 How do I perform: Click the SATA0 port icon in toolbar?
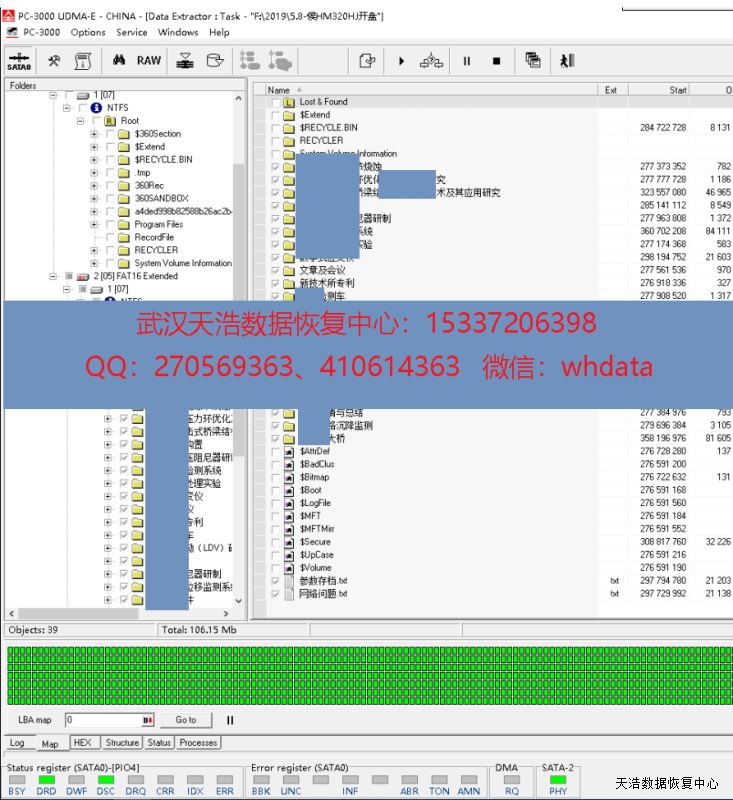(x=20, y=61)
